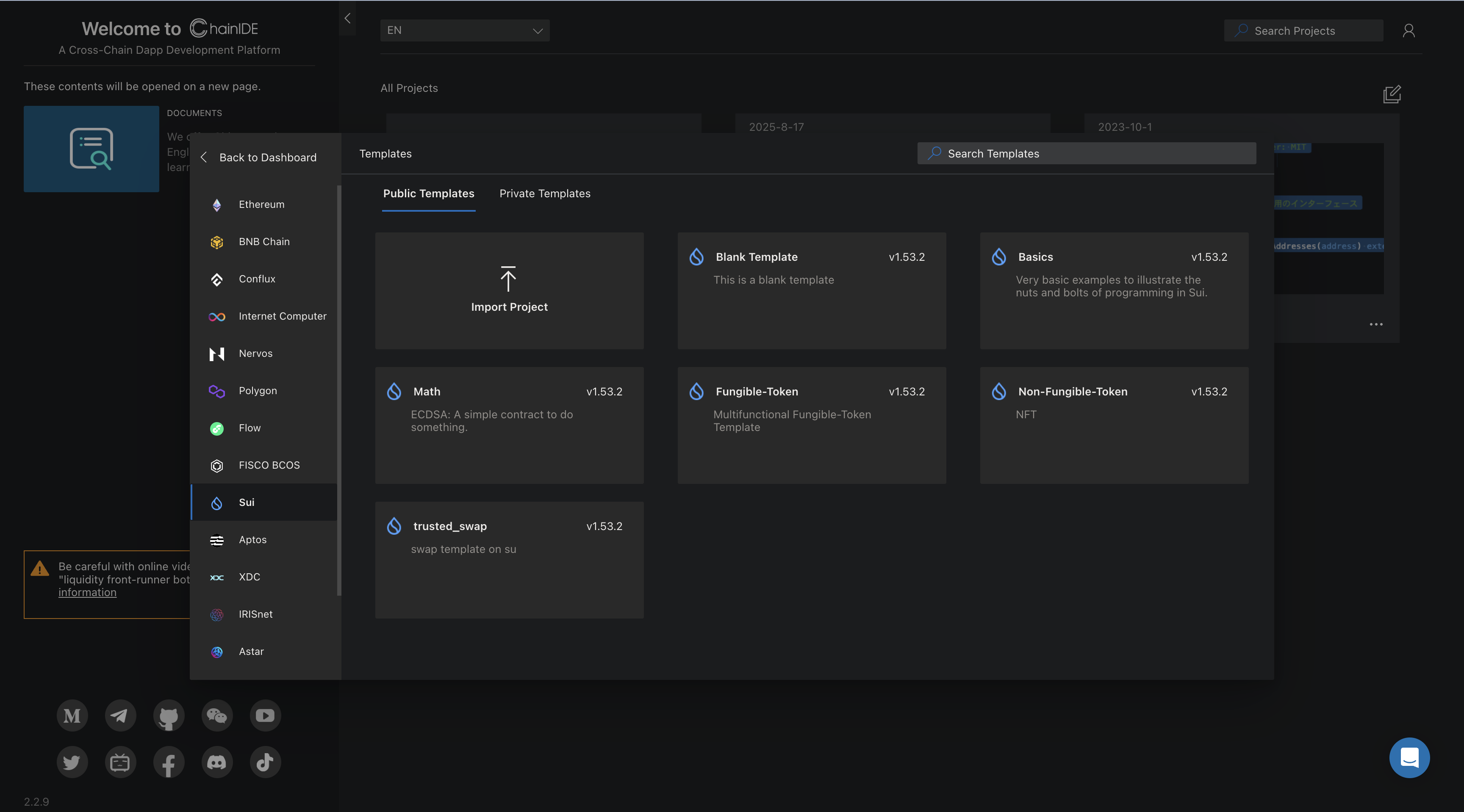Image resolution: width=1464 pixels, height=812 pixels.
Task: Switch to Public Templates tab
Action: pos(429,193)
